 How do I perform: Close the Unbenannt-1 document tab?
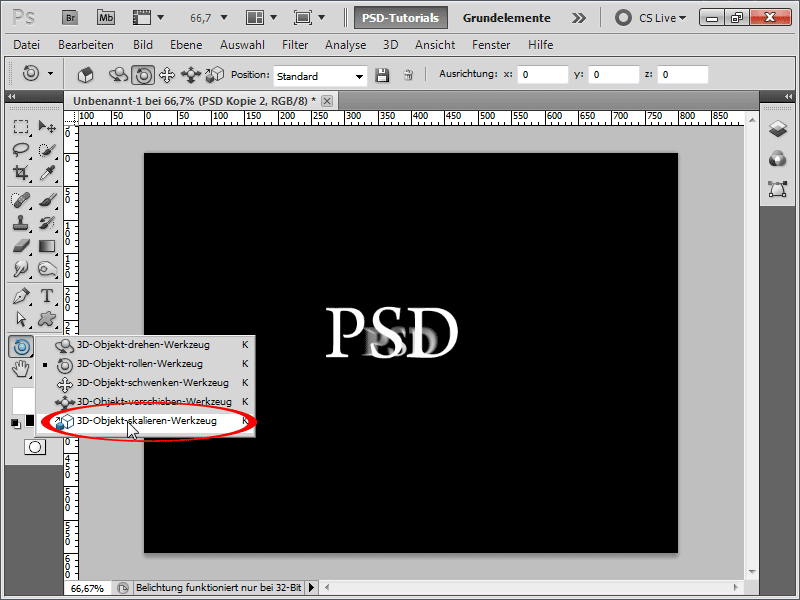[x=327, y=101]
